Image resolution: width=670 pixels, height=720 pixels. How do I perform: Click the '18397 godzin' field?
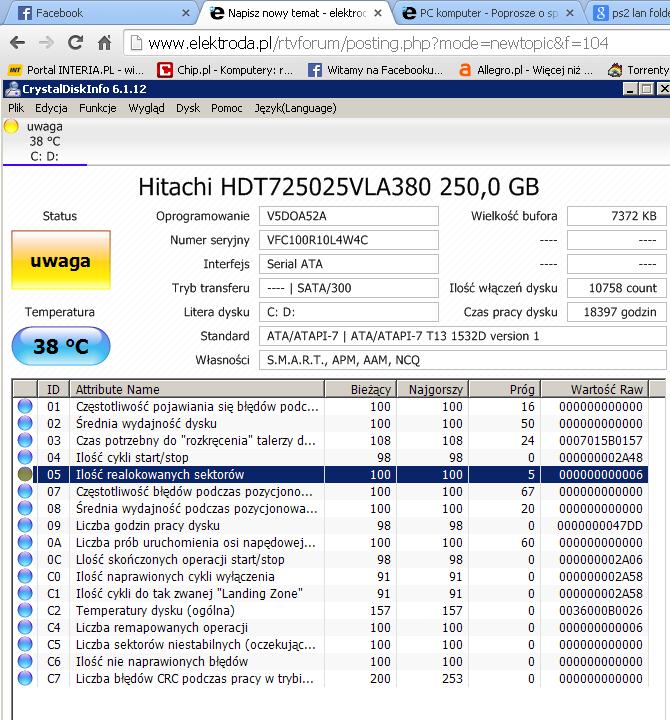click(617, 312)
